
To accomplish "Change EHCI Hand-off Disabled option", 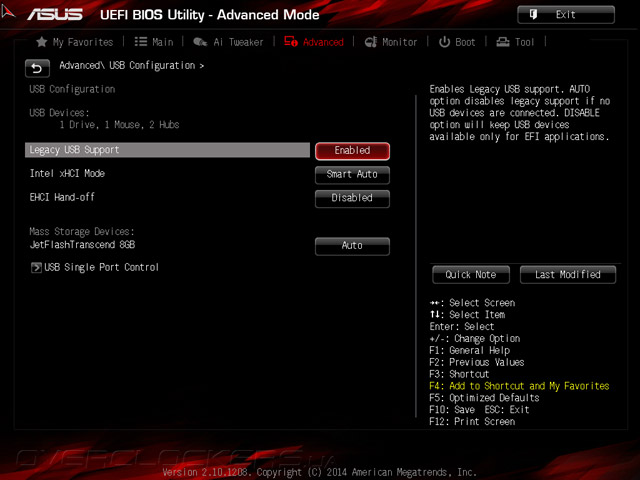I will [x=352, y=198].
